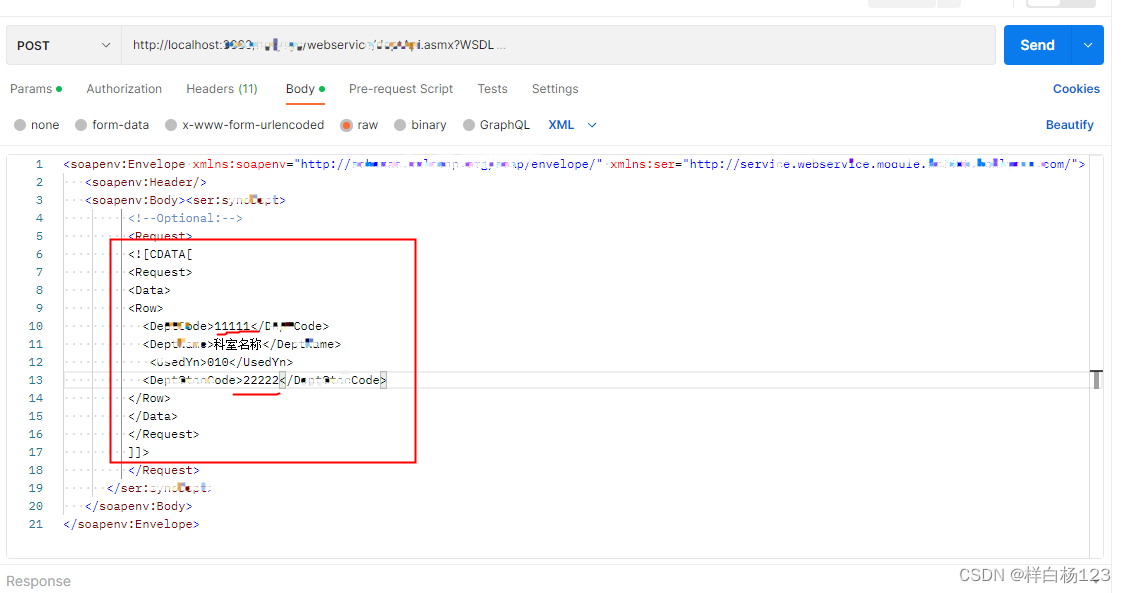1126x593 pixels.
Task: Open the XML body format dropdown
Action: pos(570,124)
